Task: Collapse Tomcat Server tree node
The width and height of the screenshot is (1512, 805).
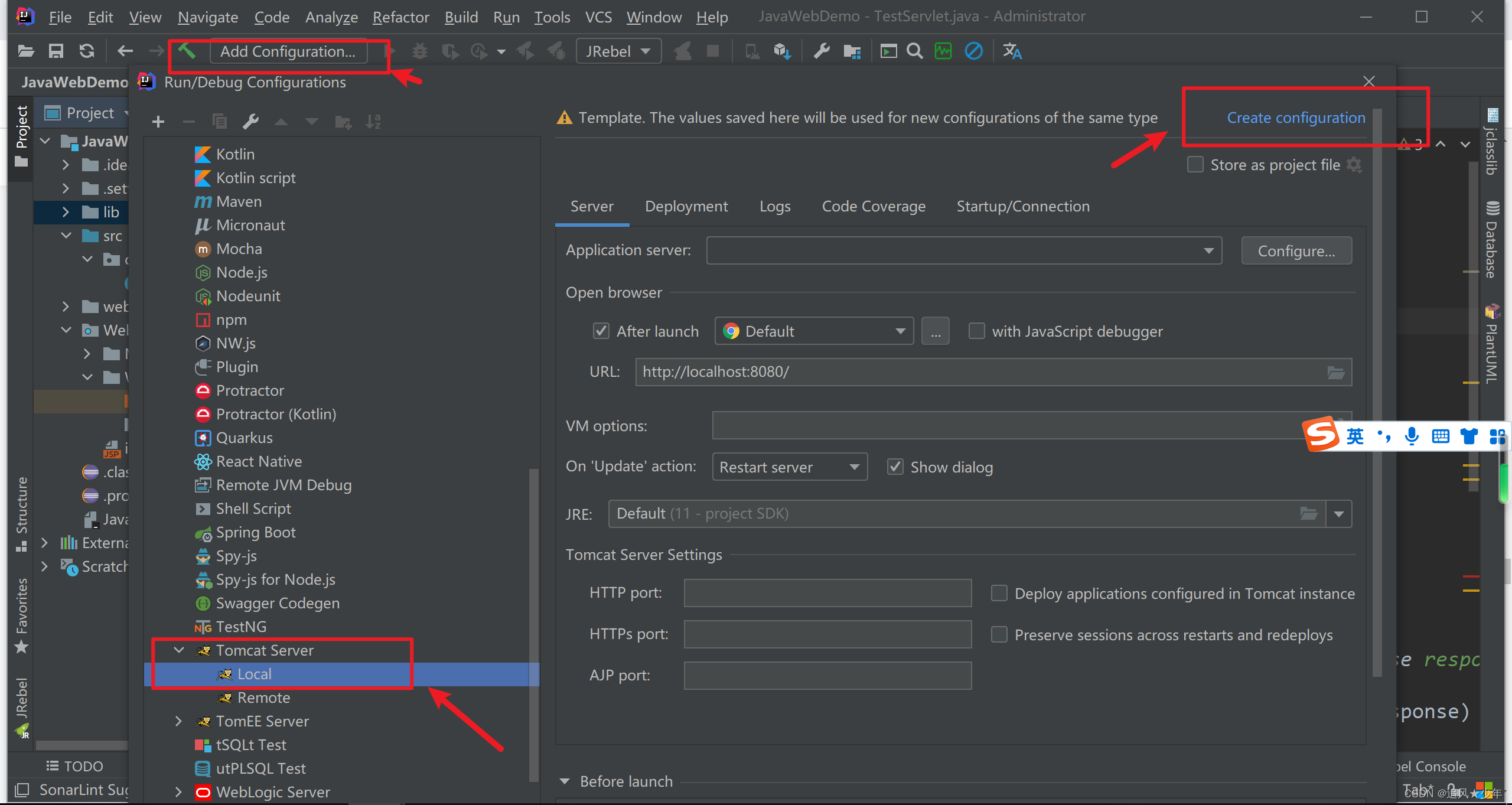Action: pos(179,650)
